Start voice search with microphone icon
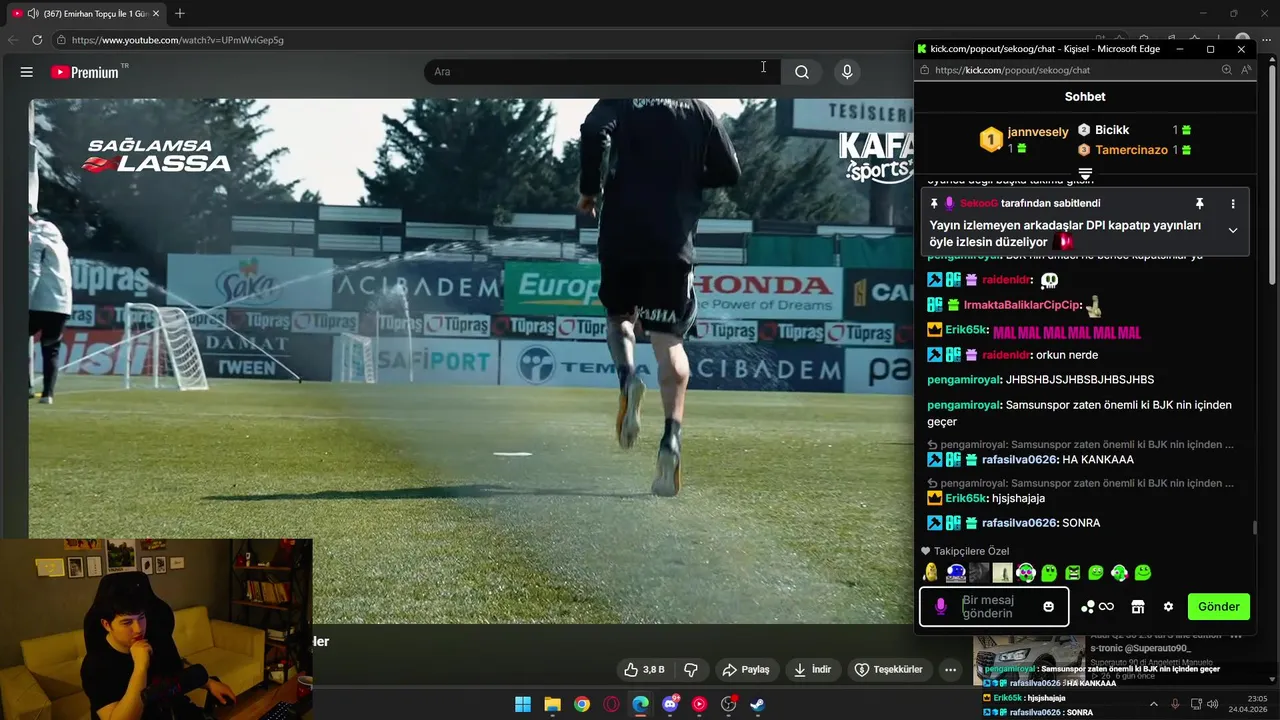Image resolution: width=1280 pixels, height=720 pixels. (x=847, y=72)
